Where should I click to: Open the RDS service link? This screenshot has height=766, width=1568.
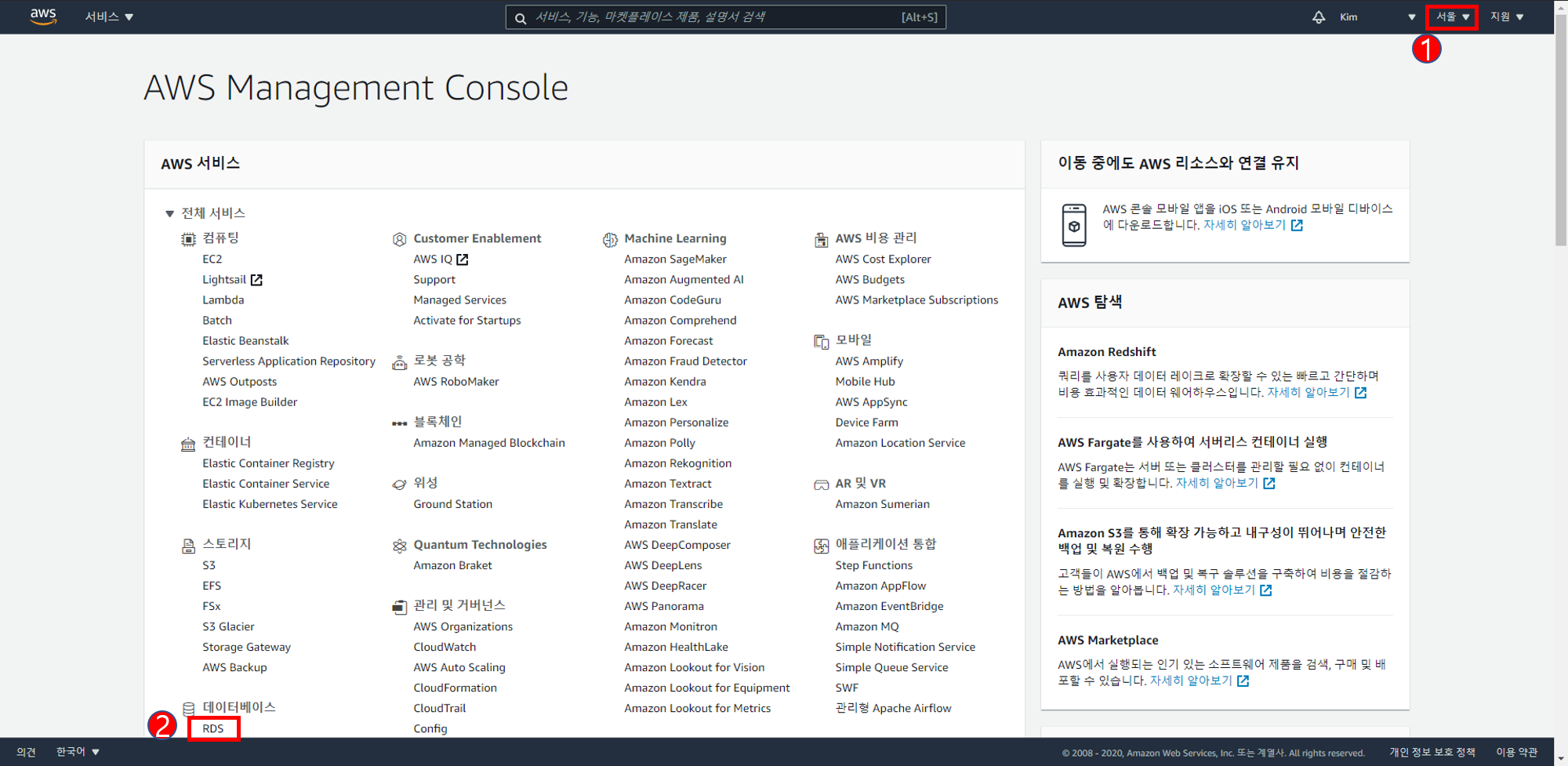[213, 729]
